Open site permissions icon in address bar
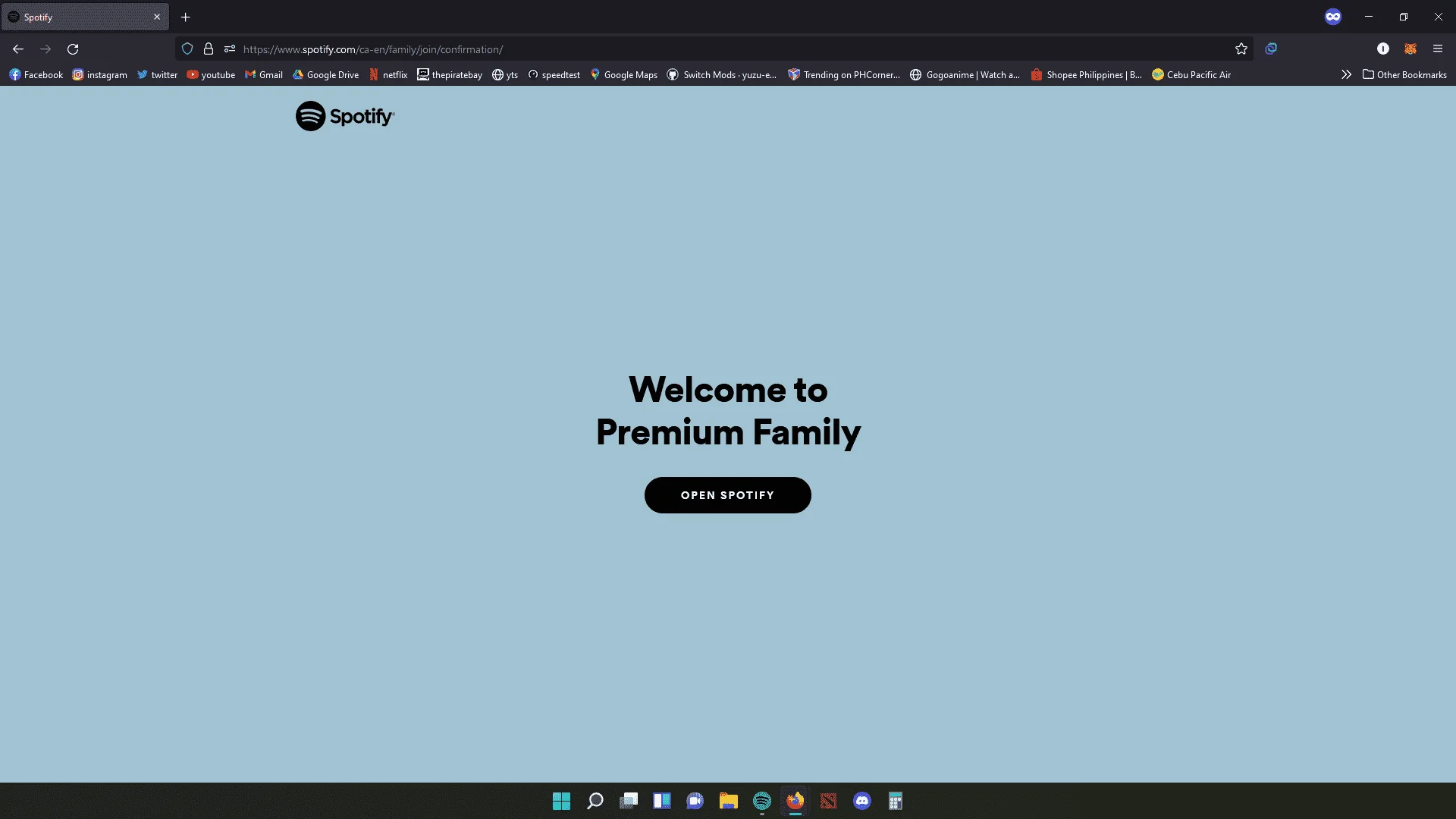This screenshot has width=1456, height=819. (230, 49)
